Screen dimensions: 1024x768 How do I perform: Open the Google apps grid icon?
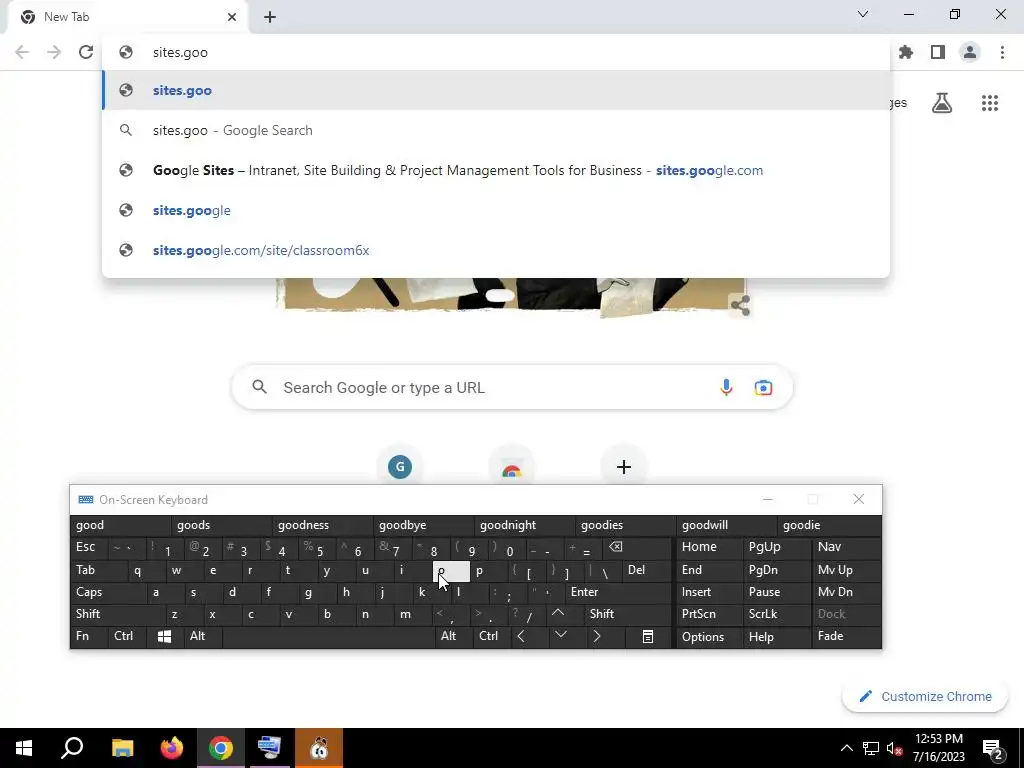coord(990,103)
